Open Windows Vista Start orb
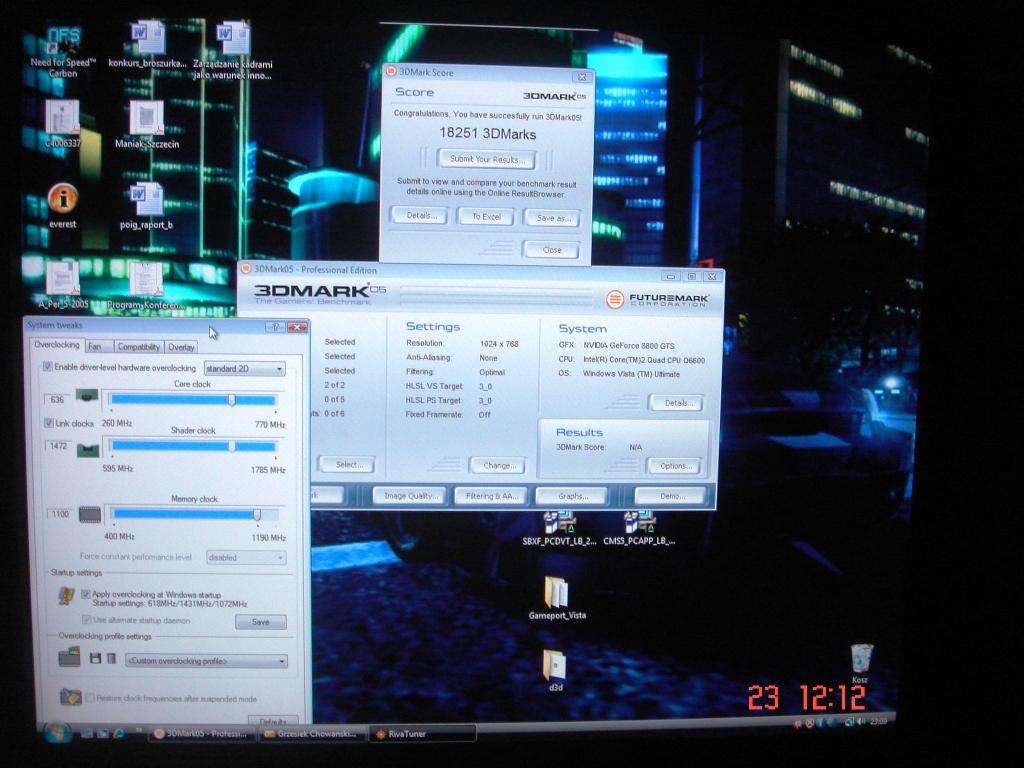1024x768 pixels. click(57, 733)
